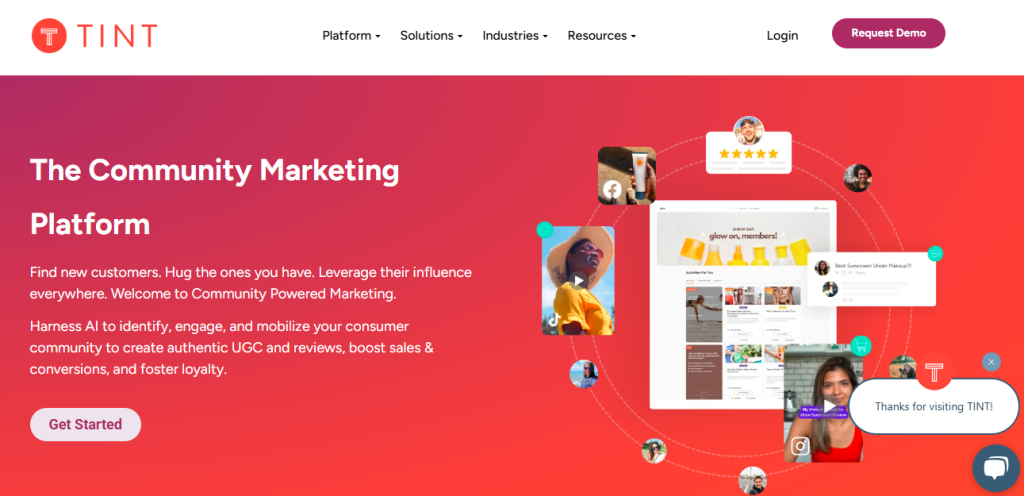This screenshot has width=1024, height=496.
Task: Click the Request Demo button
Action: pos(888,33)
